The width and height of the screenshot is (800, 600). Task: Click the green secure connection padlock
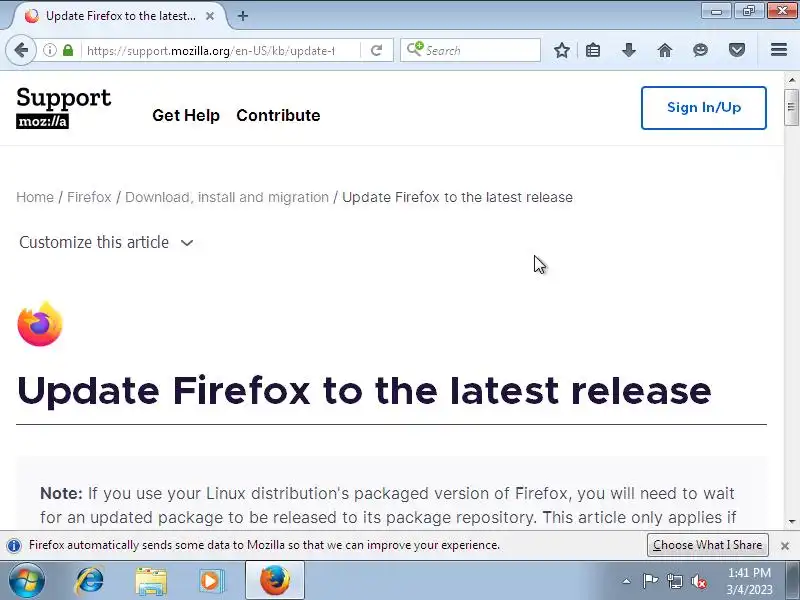68,51
